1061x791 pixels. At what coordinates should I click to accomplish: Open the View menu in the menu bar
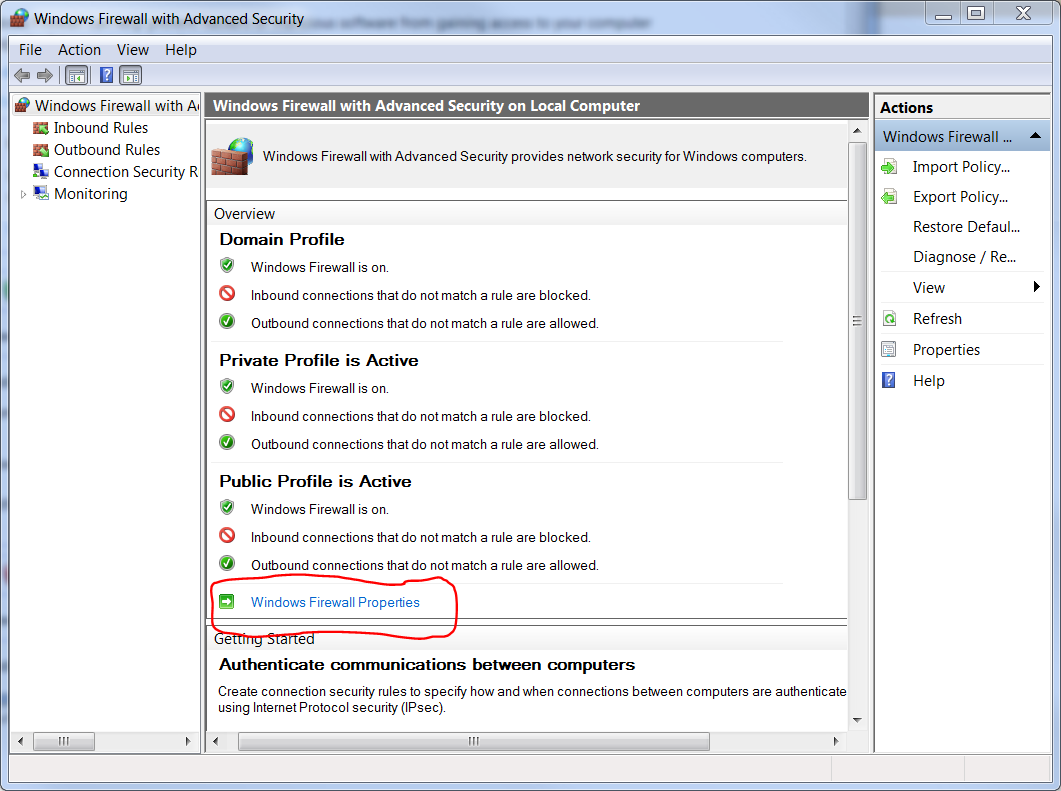point(133,50)
